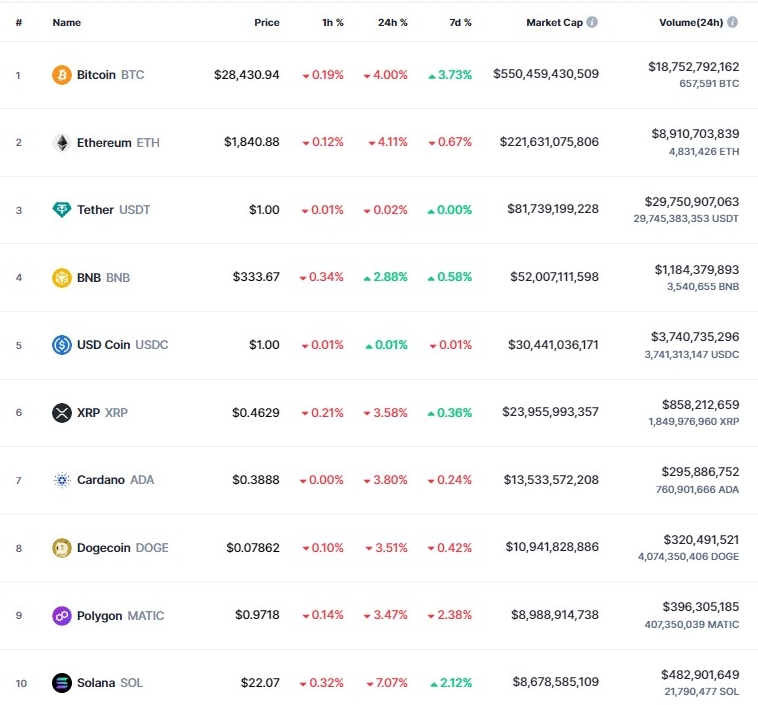Click the Polygon purple logo icon
The height and width of the screenshot is (705, 758).
click(62, 616)
